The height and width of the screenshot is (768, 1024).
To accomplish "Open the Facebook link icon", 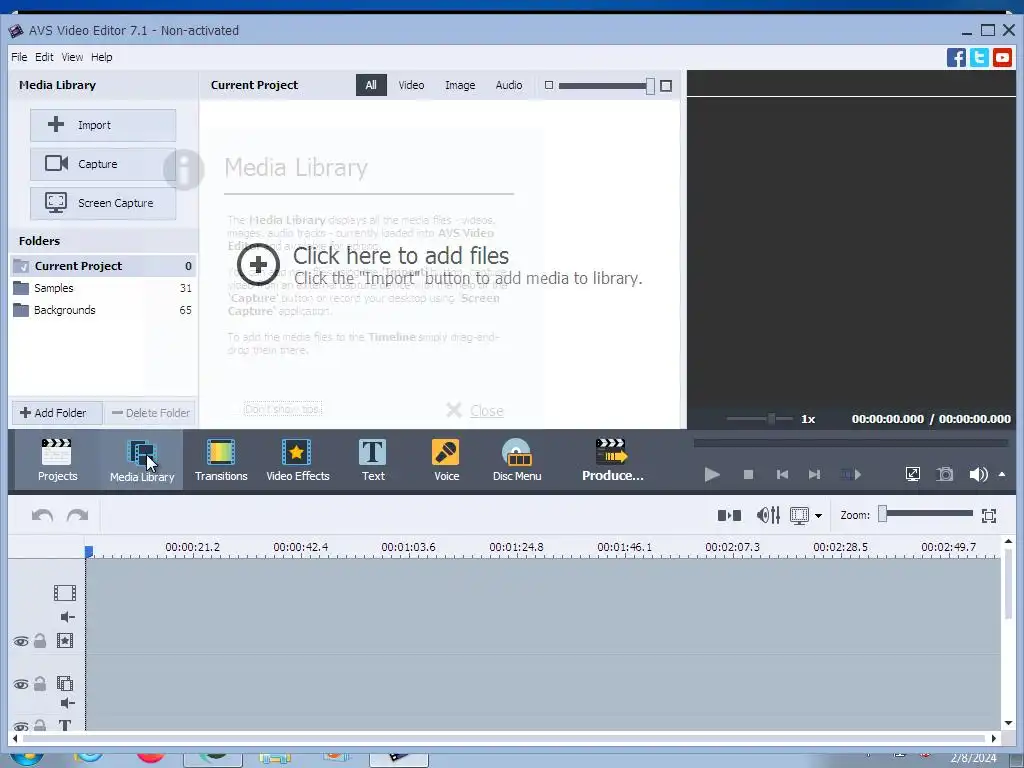I will (956, 57).
